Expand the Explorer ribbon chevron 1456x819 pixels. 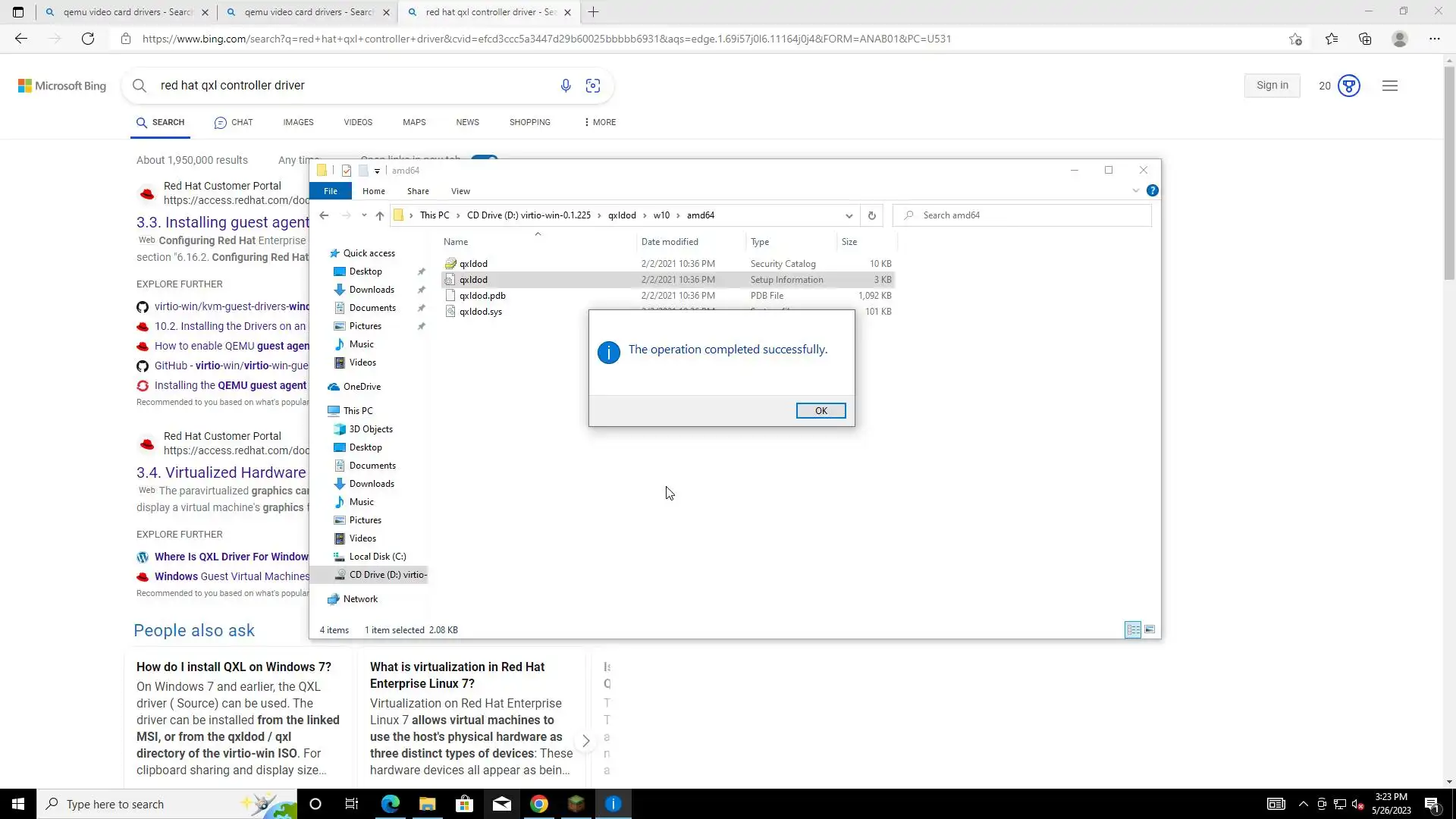(x=1135, y=190)
